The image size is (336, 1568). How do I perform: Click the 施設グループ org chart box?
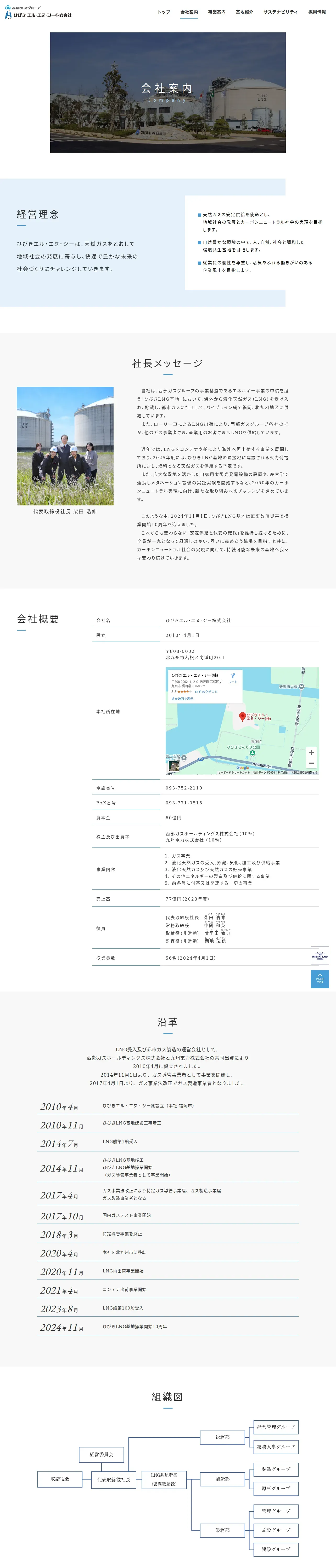click(x=276, y=1530)
